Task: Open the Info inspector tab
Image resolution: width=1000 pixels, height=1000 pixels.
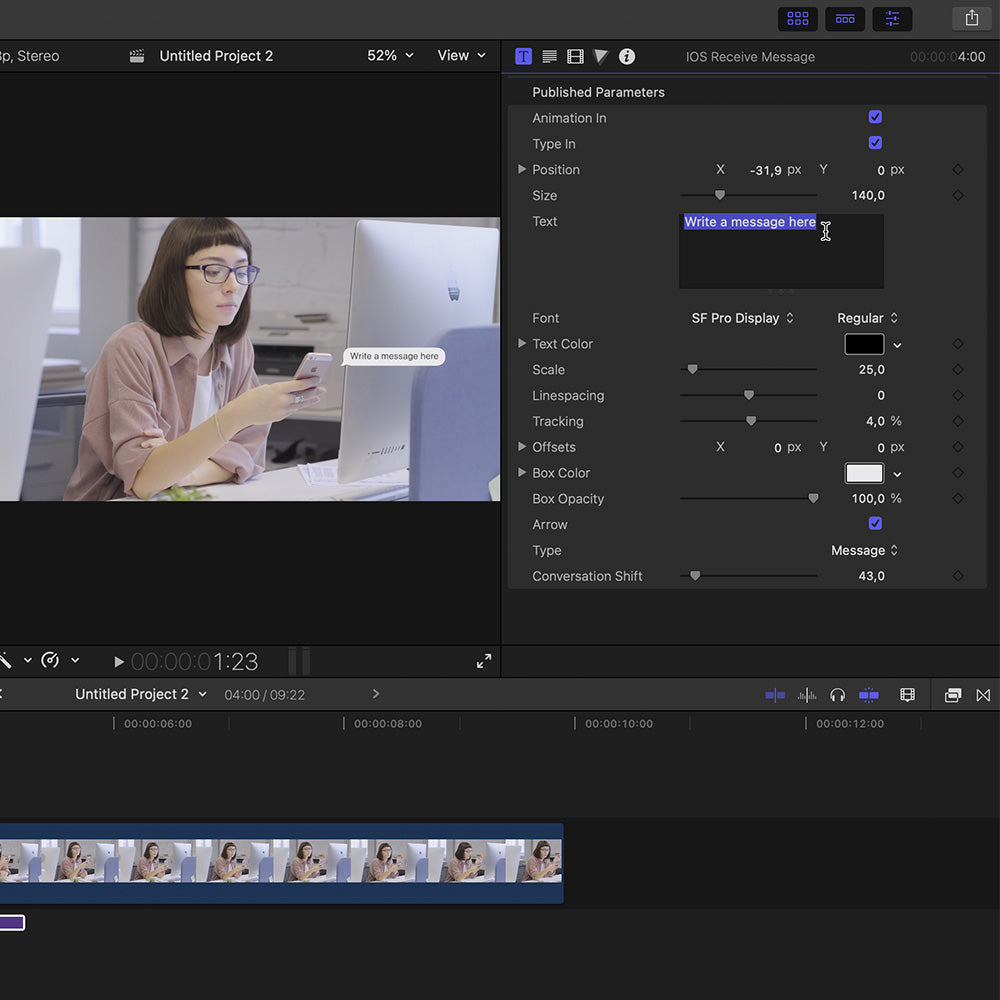Action: [x=627, y=57]
